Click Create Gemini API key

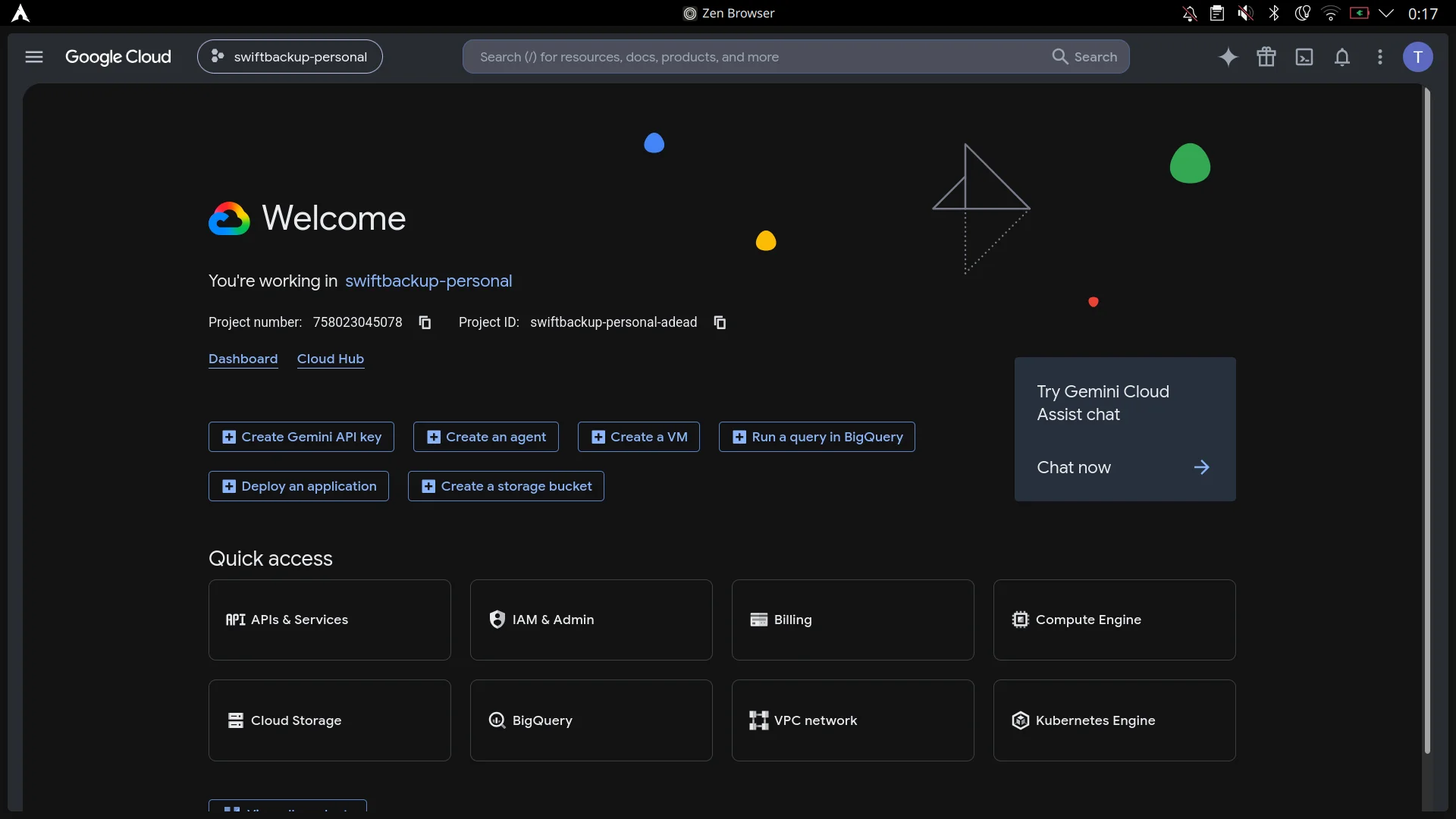point(301,437)
